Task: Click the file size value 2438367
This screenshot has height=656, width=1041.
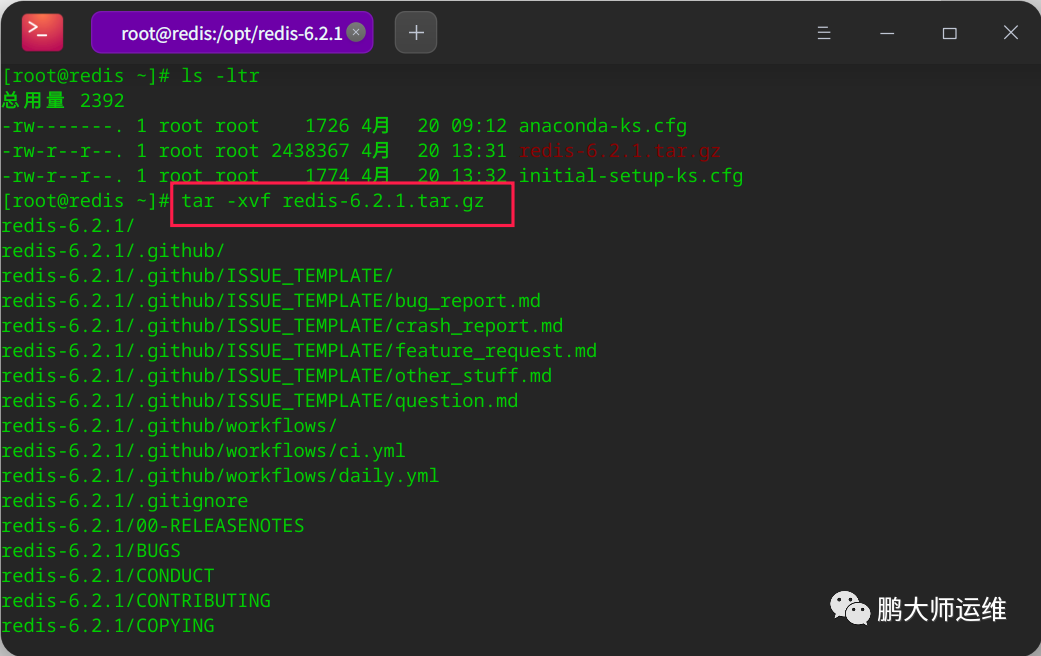Action: [x=310, y=151]
